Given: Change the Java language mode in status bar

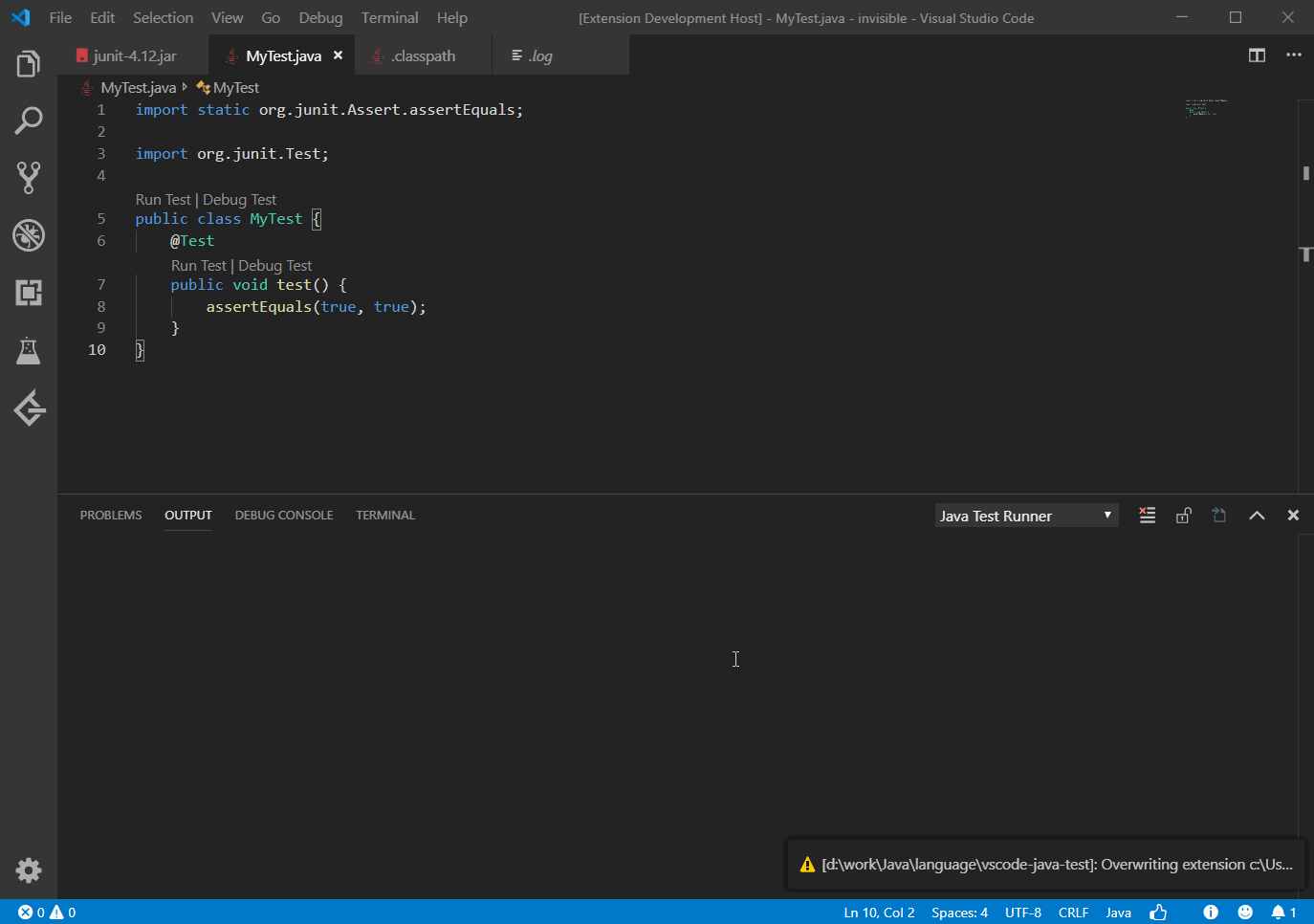Looking at the screenshot, I should [x=1118, y=913].
